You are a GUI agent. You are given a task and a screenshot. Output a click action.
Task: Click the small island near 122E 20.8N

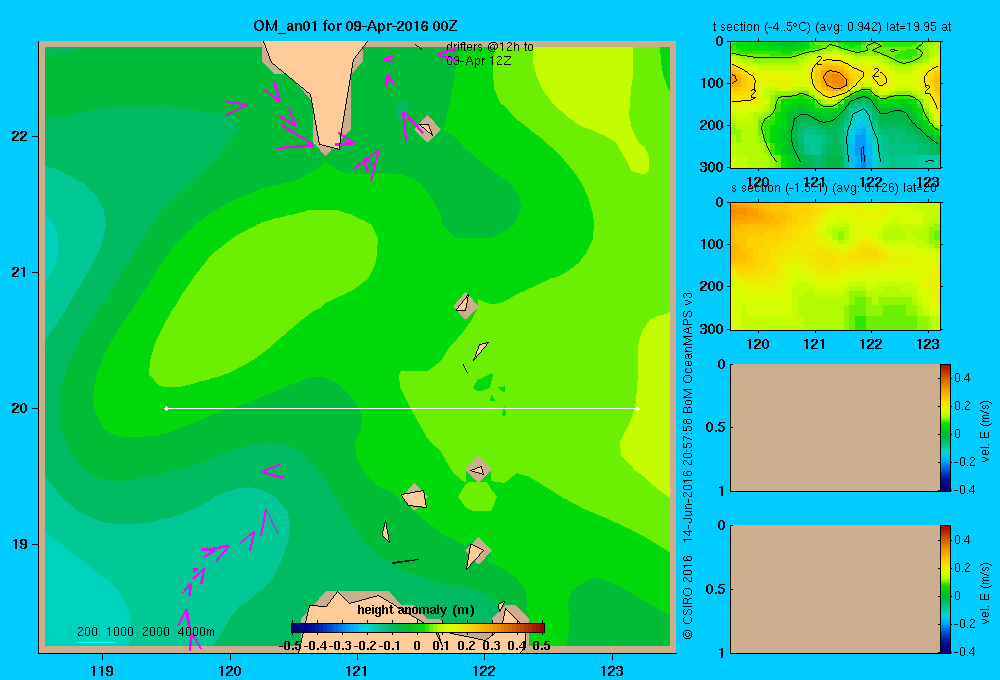[x=466, y=305]
